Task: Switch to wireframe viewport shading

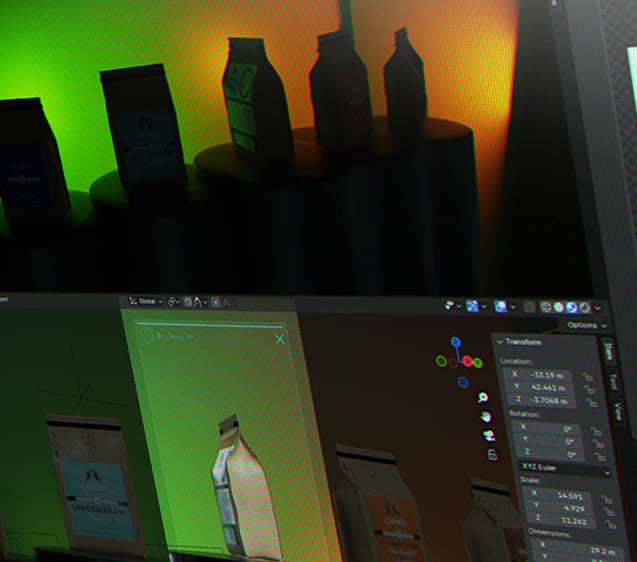Action: click(546, 307)
